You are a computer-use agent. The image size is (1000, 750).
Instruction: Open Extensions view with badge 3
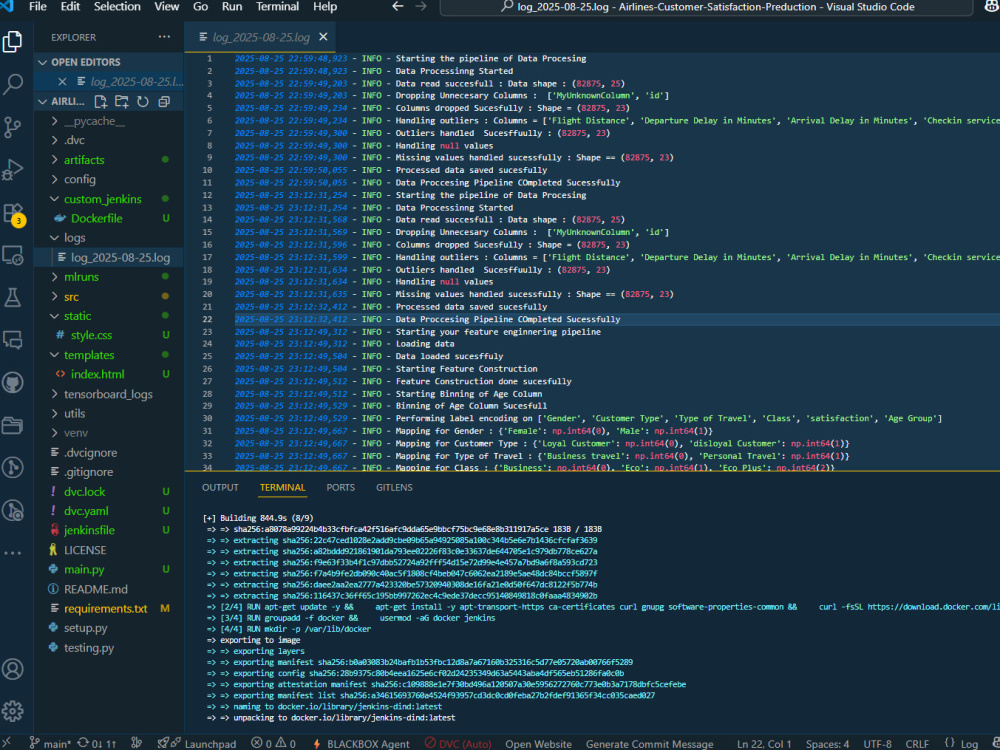[x=13, y=214]
